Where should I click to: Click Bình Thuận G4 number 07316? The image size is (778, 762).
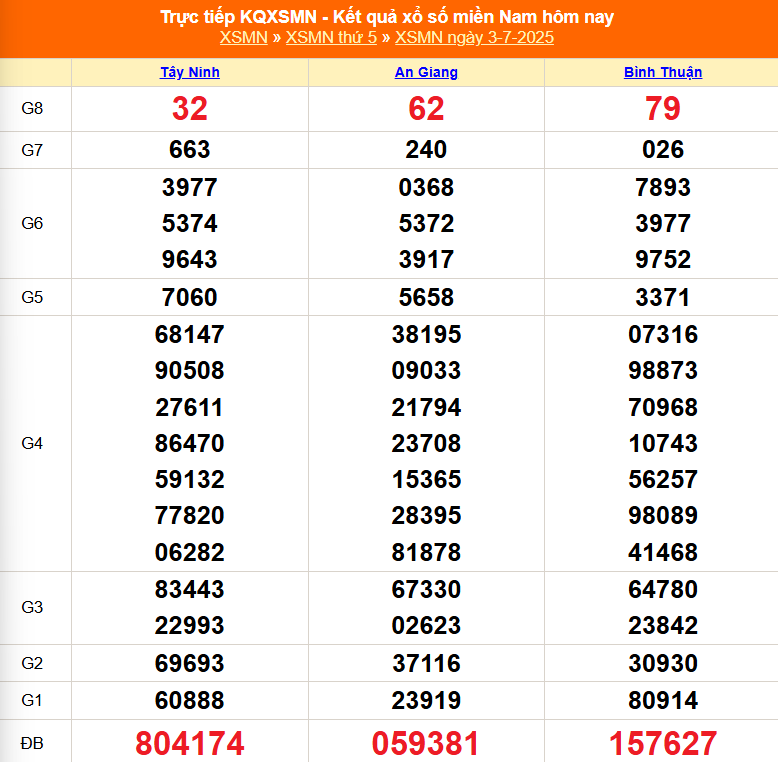point(663,334)
